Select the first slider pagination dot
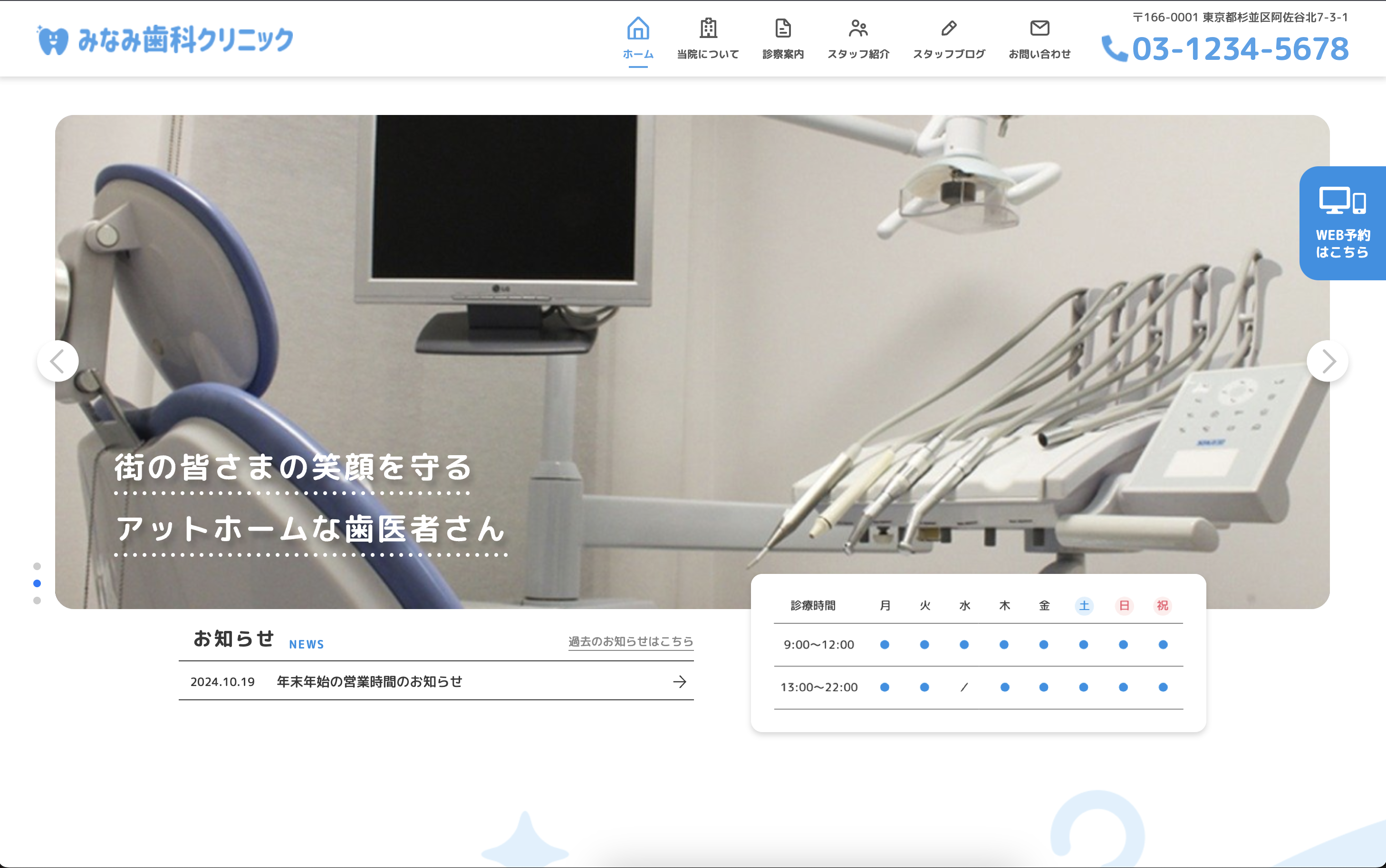Screen dimensions: 1386x868 coord(38,566)
